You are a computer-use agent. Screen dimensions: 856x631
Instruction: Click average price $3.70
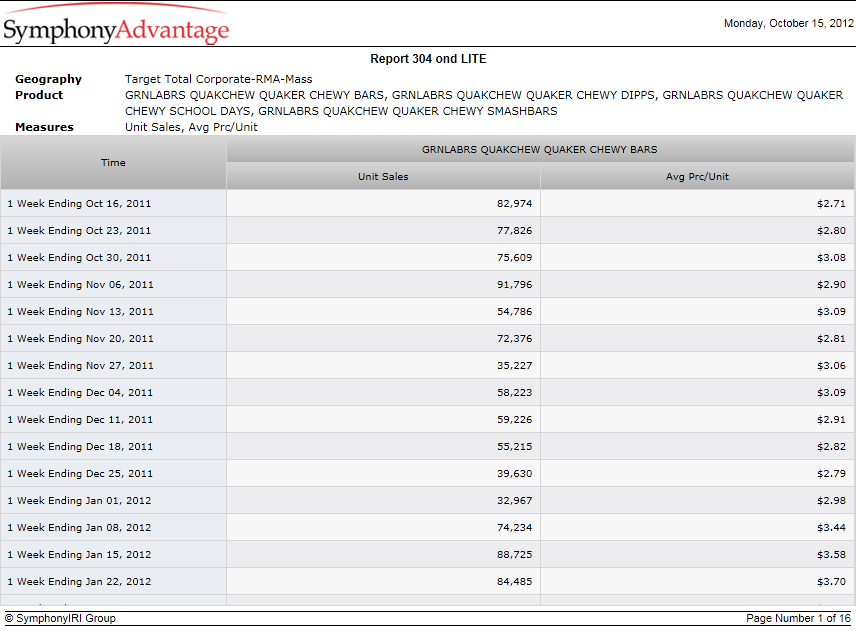(x=831, y=582)
